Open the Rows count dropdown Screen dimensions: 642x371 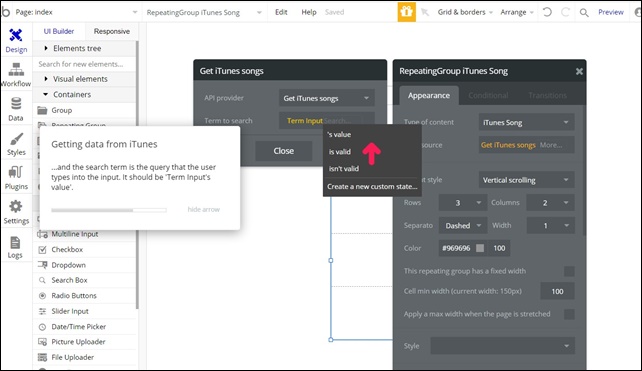click(463, 203)
